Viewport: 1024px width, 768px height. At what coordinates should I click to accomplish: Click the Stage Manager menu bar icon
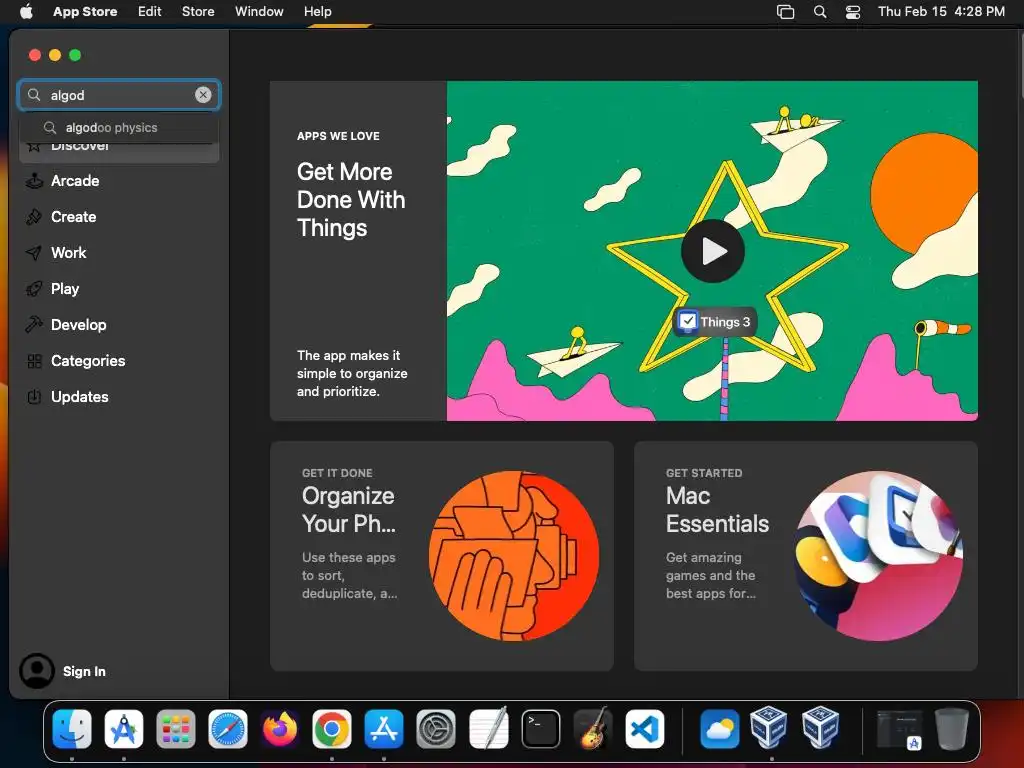click(x=786, y=11)
